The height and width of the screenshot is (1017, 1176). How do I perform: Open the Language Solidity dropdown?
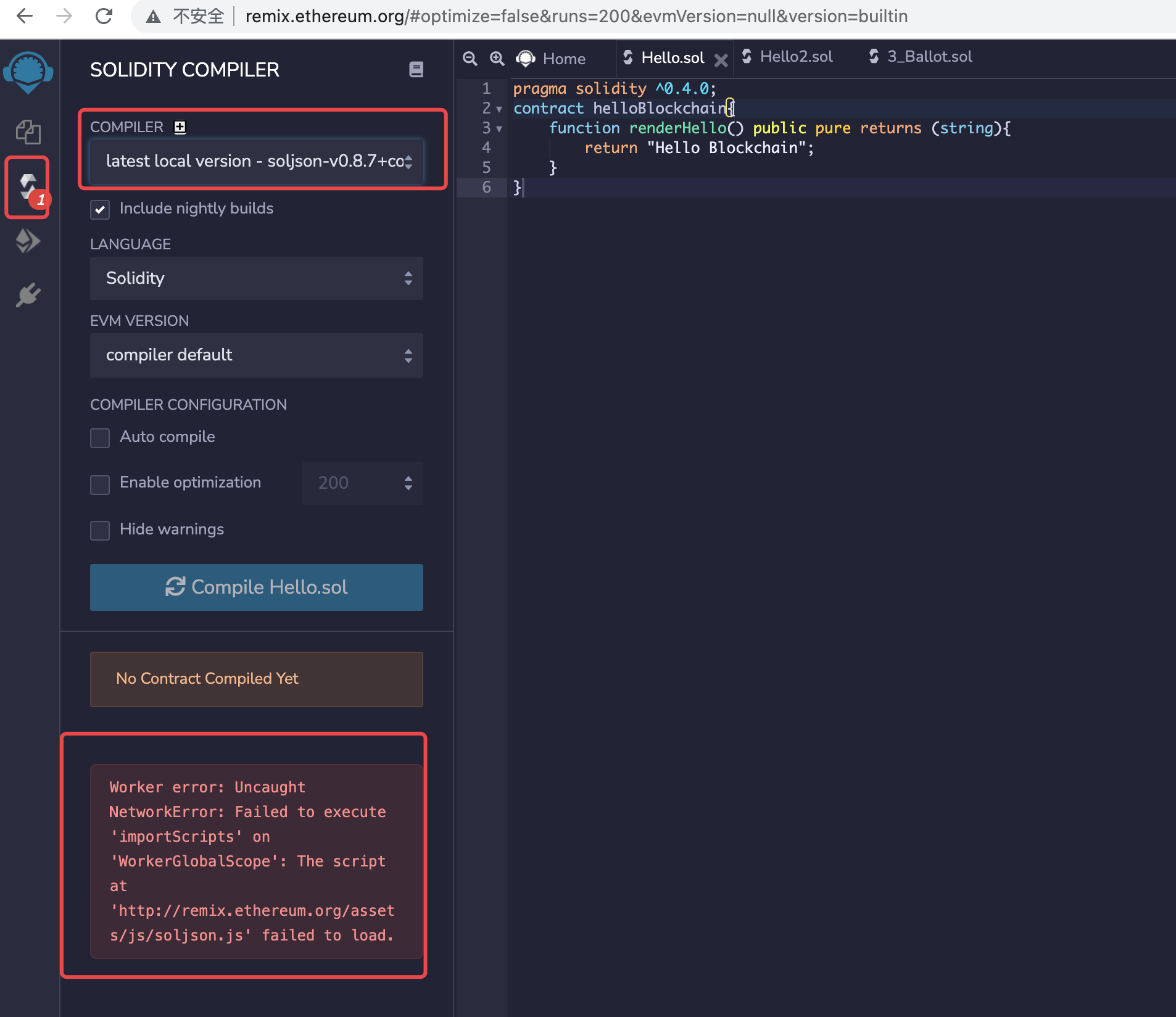pyautogui.click(x=257, y=278)
